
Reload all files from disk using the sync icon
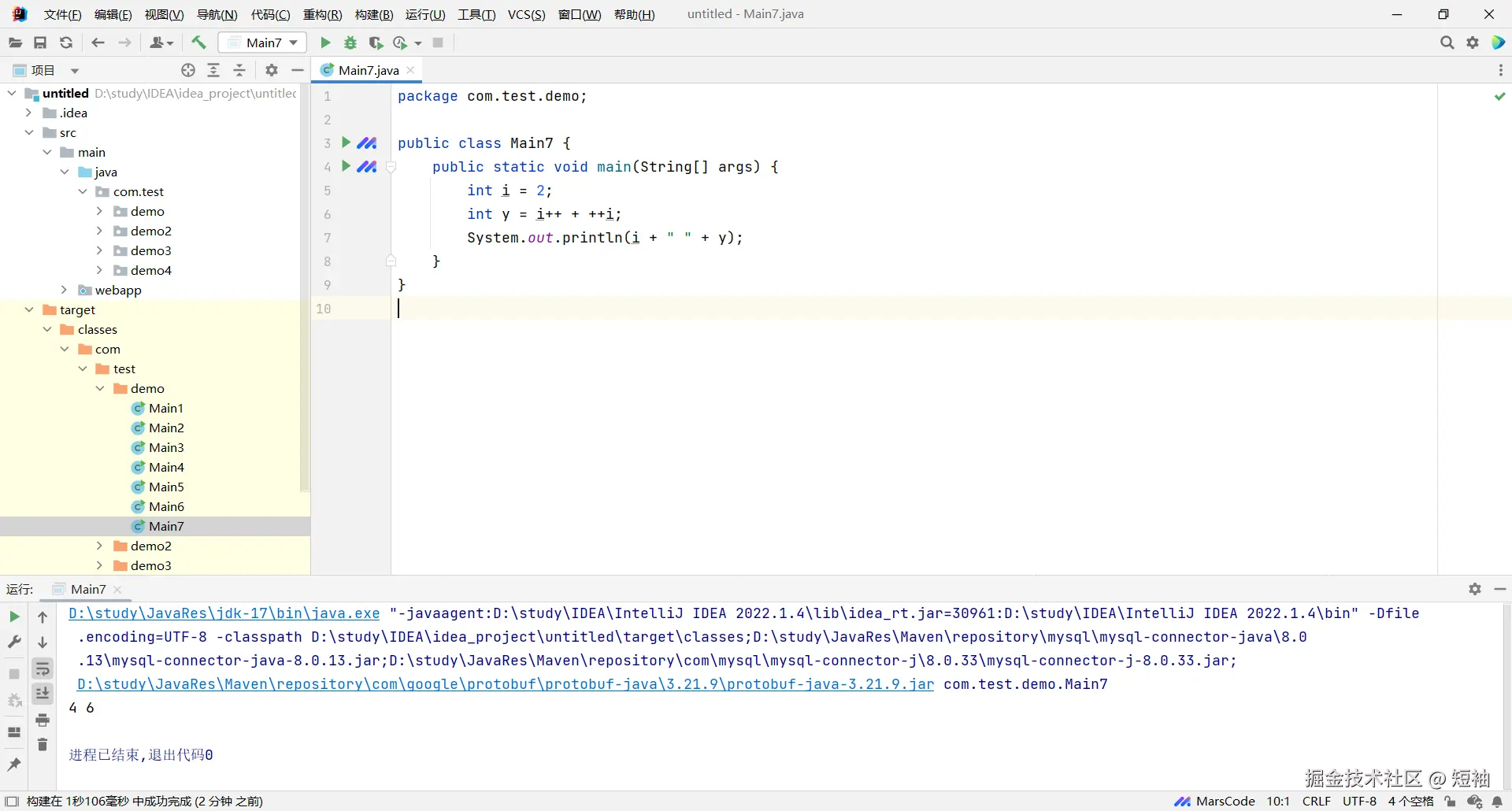coord(66,43)
